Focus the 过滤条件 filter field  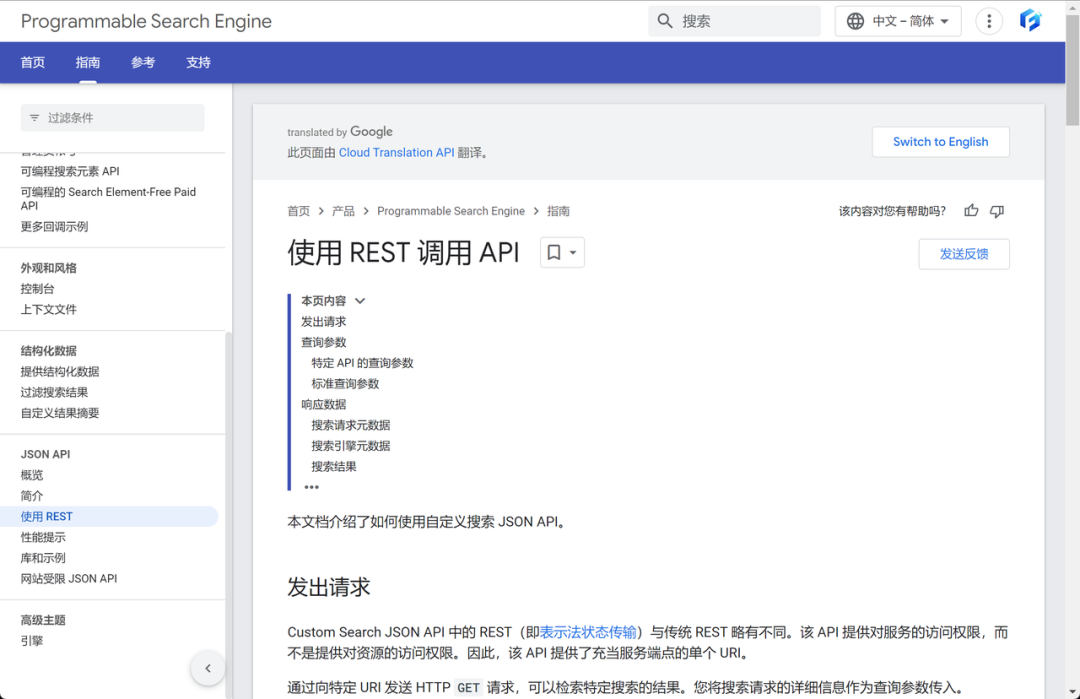pos(112,118)
